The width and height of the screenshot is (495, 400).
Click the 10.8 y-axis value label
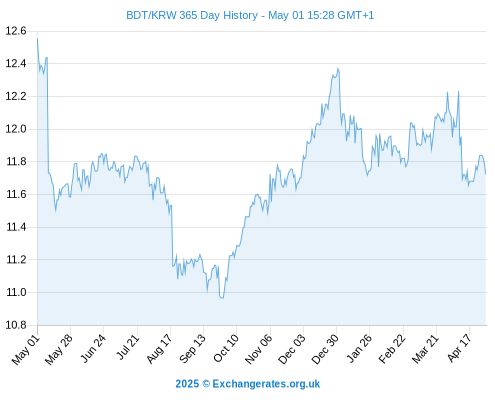pyautogui.click(x=16, y=325)
